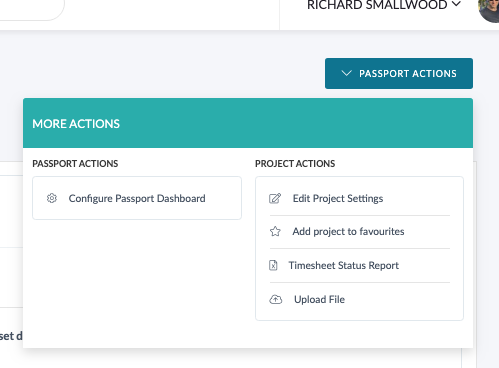The image size is (499, 368).
Task: Select Configure Passport Dashboard option
Action: tap(137, 198)
